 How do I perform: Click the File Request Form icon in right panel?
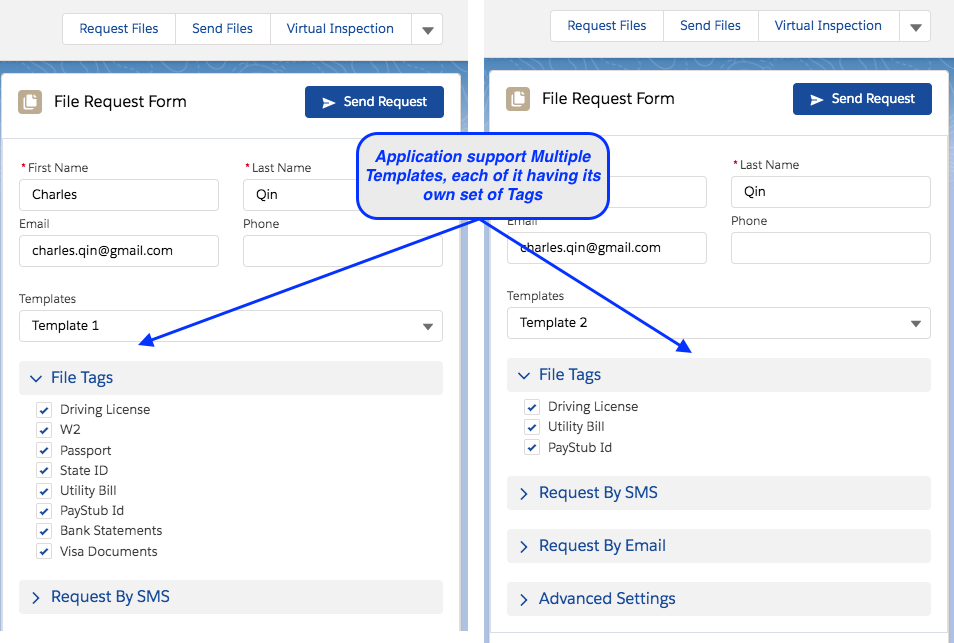coord(518,98)
